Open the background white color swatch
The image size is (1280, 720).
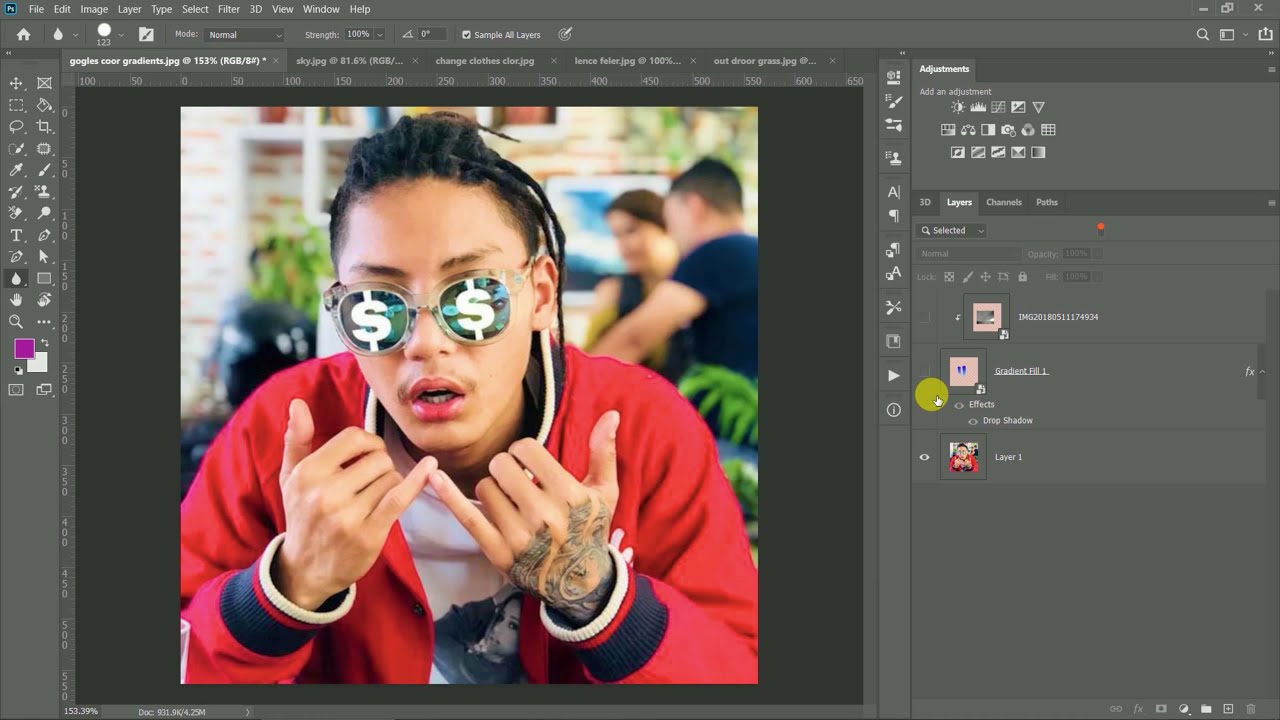point(39,364)
